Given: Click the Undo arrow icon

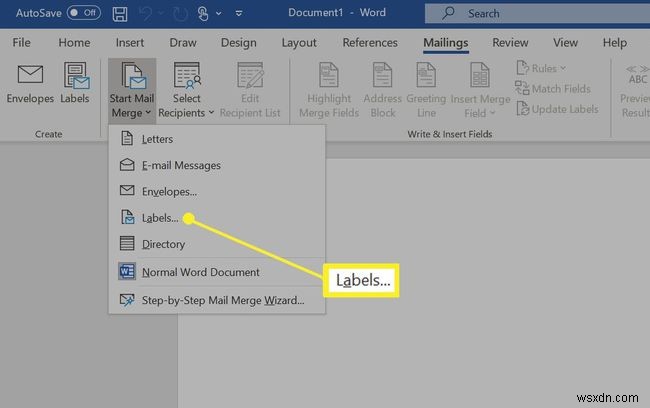Looking at the screenshot, I should [x=146, y=14].
